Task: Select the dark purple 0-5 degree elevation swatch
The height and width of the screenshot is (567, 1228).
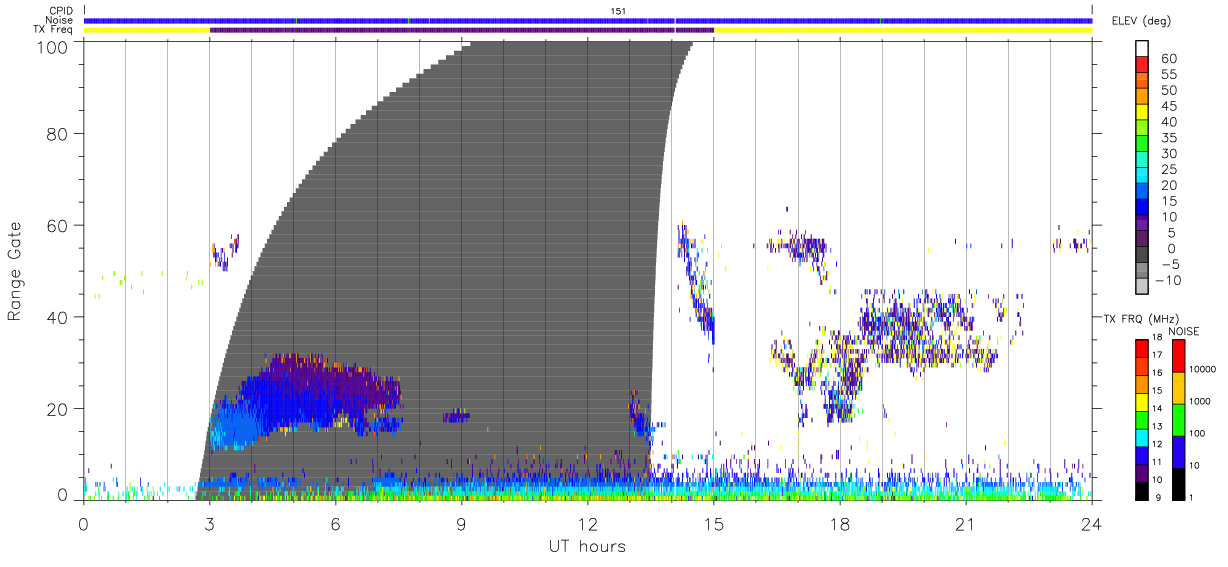Action: pyautogui.click(x=1142, y=240)
